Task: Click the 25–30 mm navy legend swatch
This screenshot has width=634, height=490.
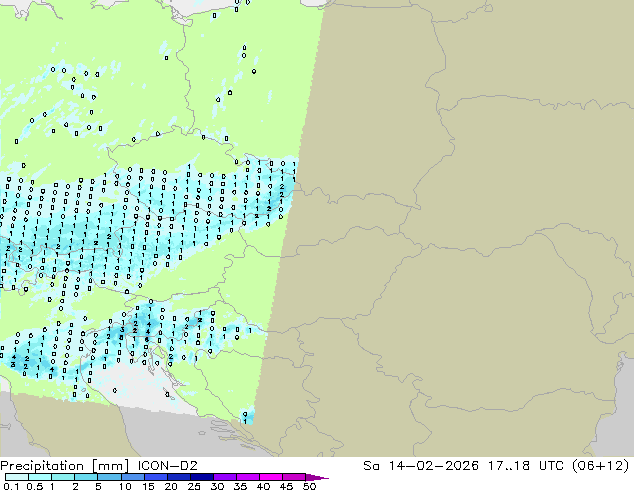Action: (201, 477)
